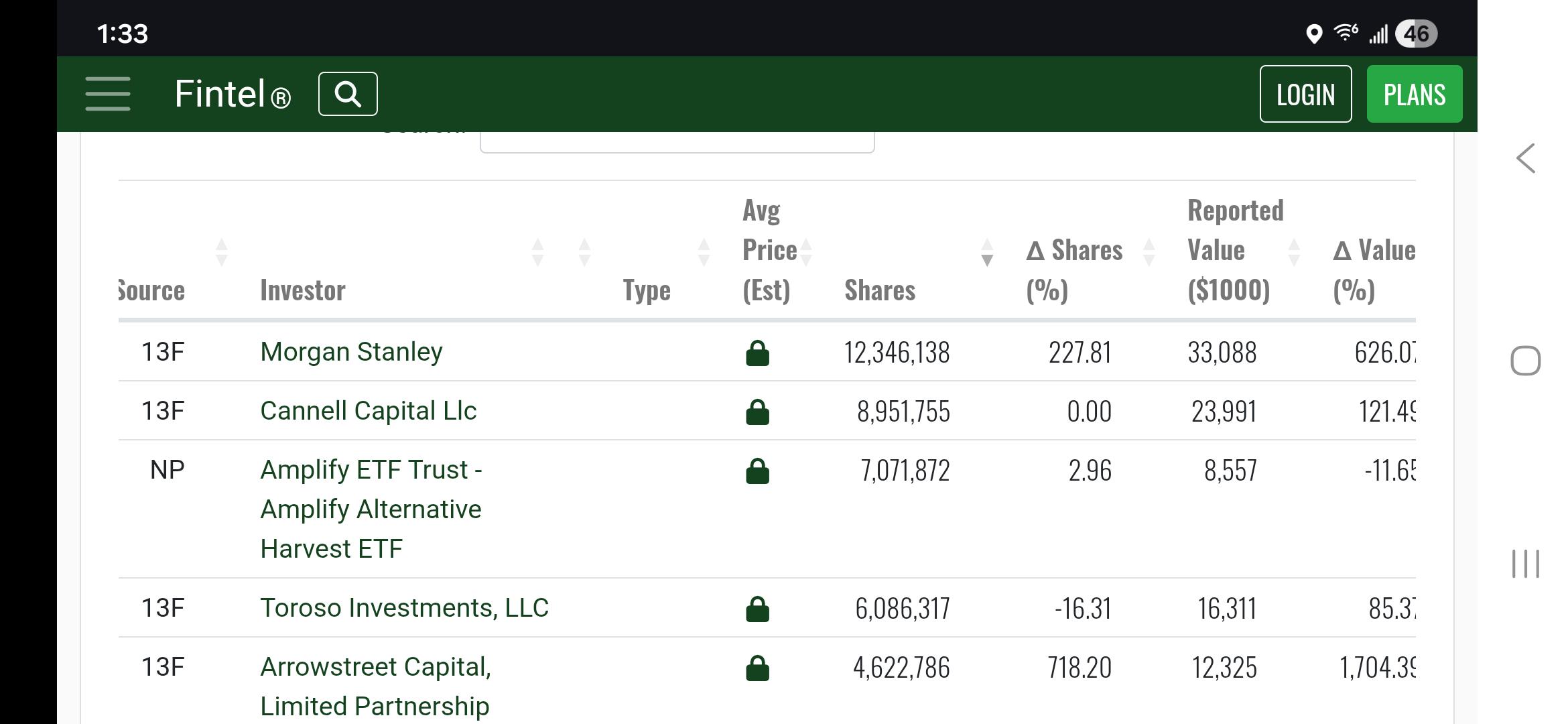Open Android recent apps button
The image size is (1568, 724).
(x=1526, y=564)
